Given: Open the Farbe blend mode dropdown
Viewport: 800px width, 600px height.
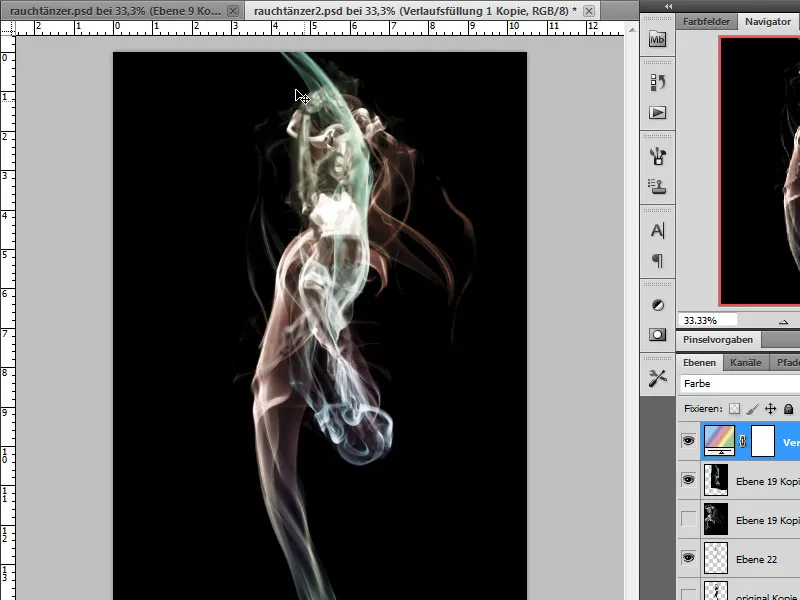Looking at the screenshot, I should (x=740, y=384).
